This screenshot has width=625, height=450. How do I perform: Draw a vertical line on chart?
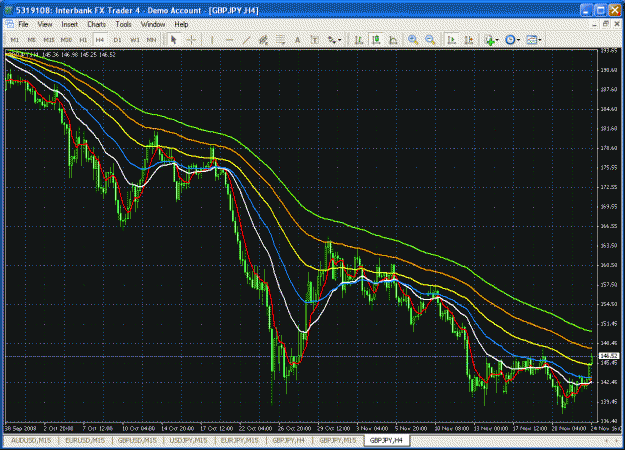(x=212, y=40)
